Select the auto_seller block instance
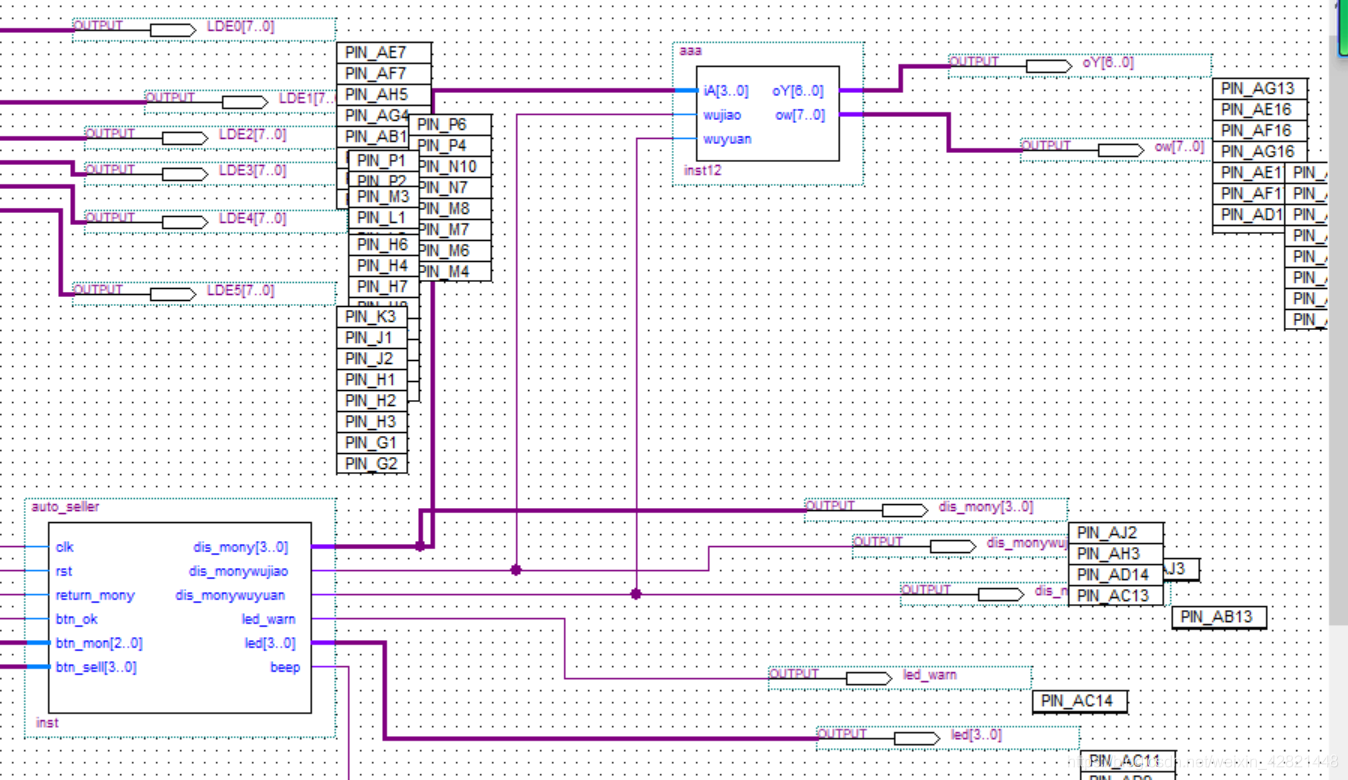This screenshot has width=1348, height=780. [x=179, y=618]
